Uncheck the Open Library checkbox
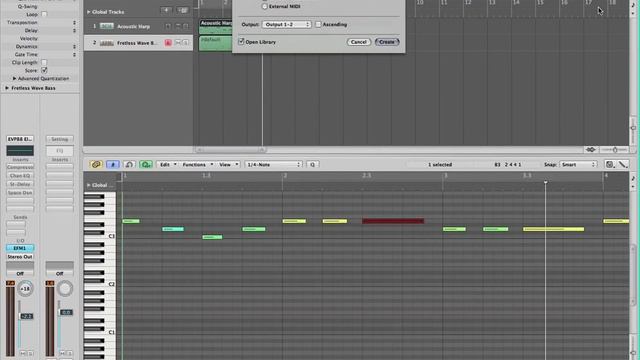Viewport: 640px width, 360px height. point(241,42)
